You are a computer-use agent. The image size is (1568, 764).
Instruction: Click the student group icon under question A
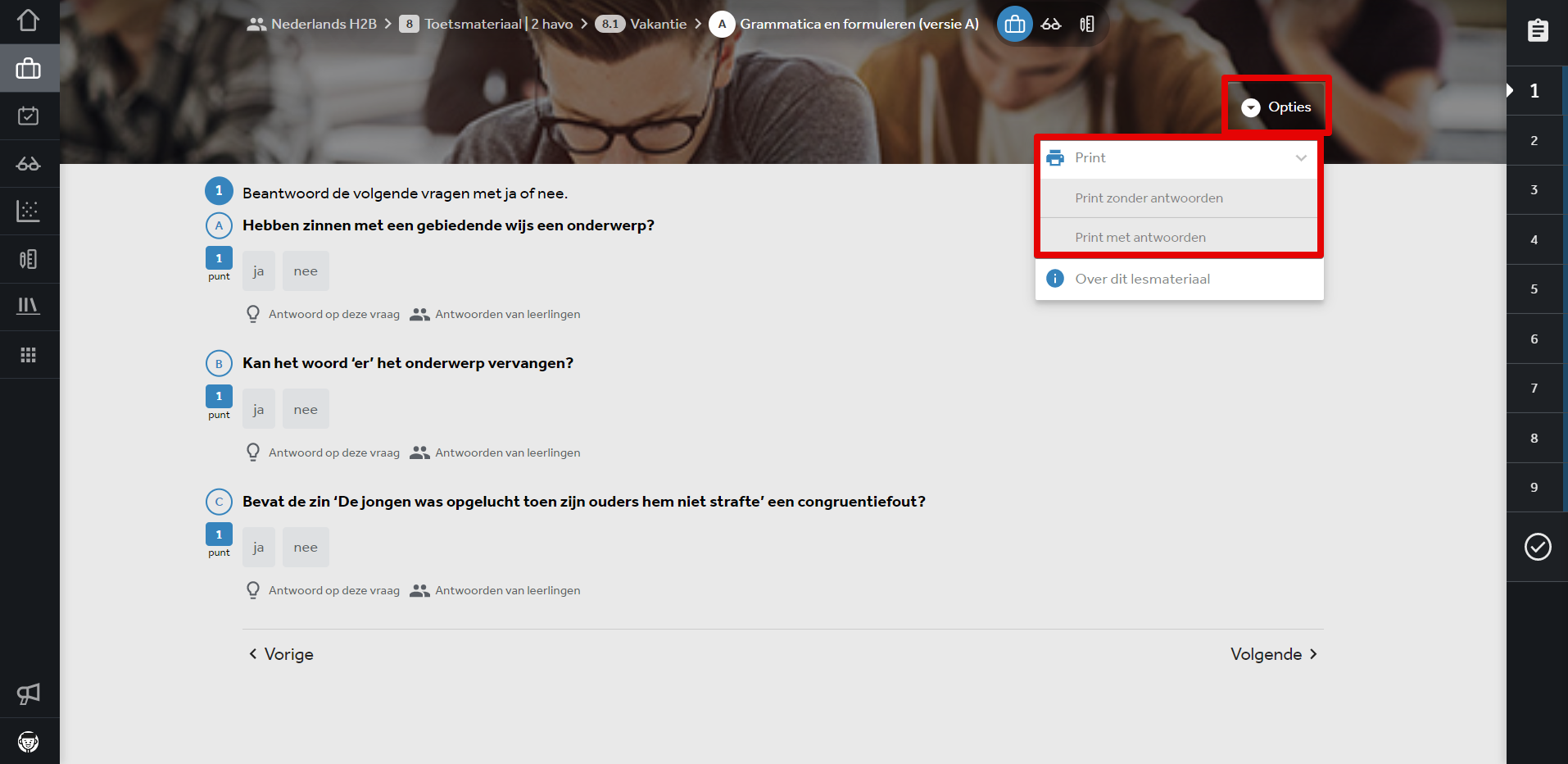(419, 314)
